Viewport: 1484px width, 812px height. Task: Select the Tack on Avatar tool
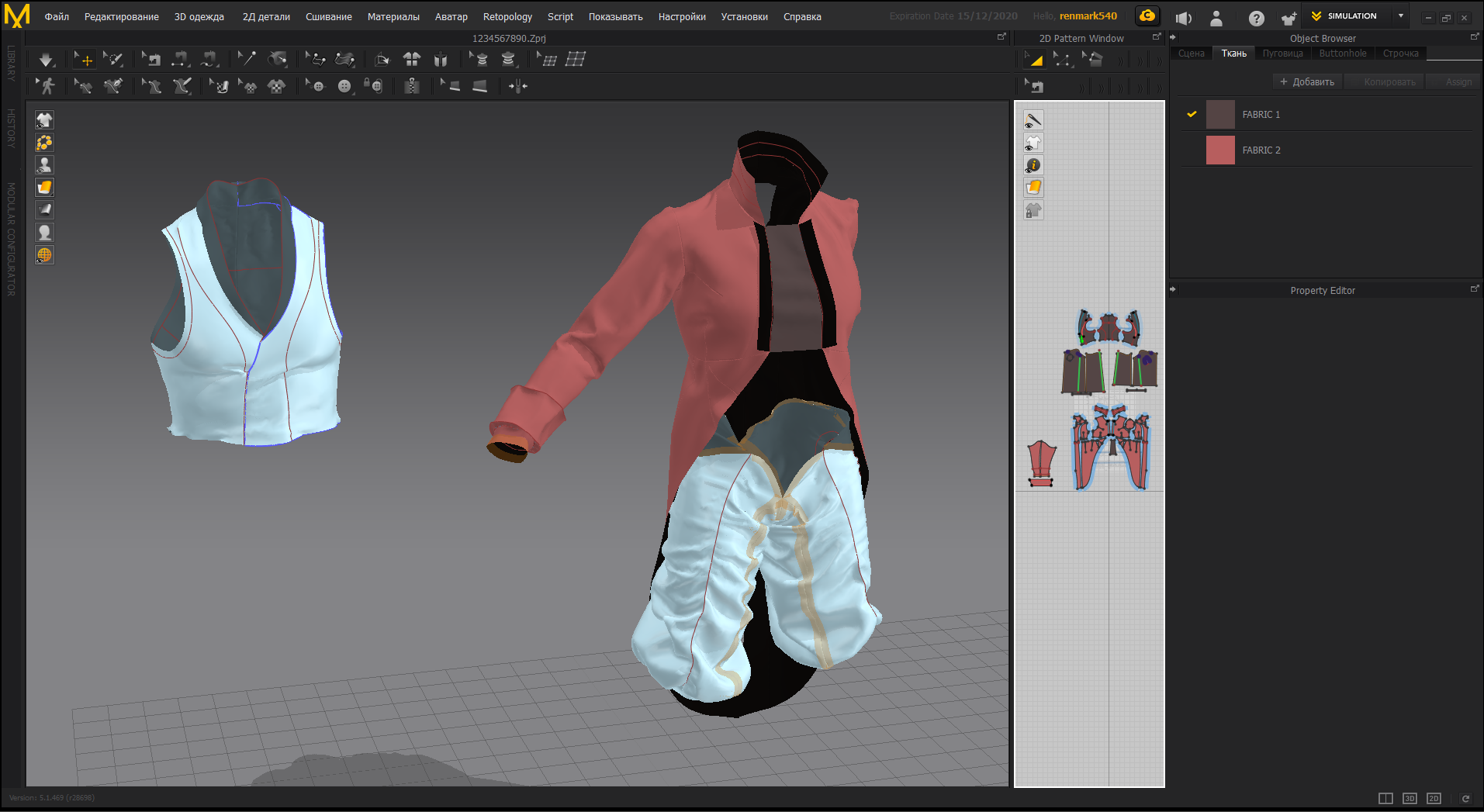(277, 60)
